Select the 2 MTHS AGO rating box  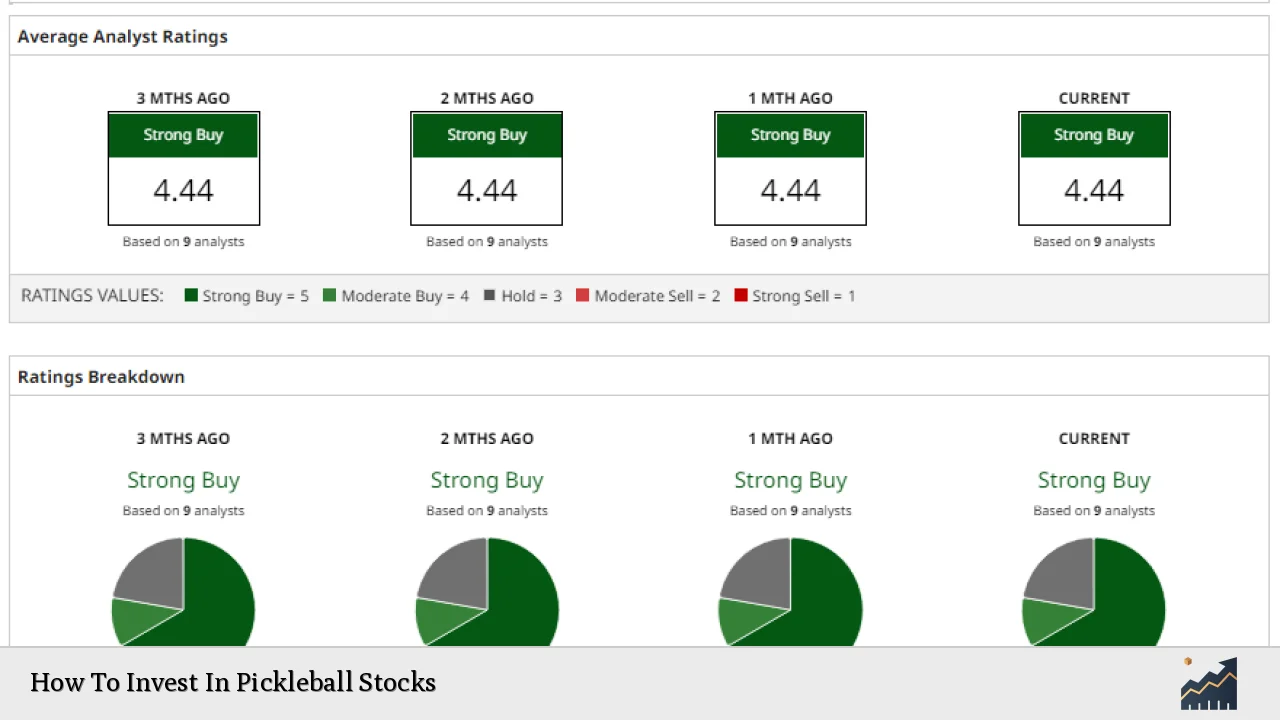tap(487, 168)
